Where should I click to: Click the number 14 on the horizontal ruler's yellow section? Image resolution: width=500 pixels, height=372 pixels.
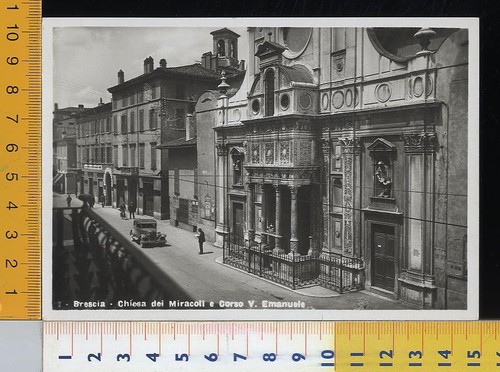tap(445, 357)
